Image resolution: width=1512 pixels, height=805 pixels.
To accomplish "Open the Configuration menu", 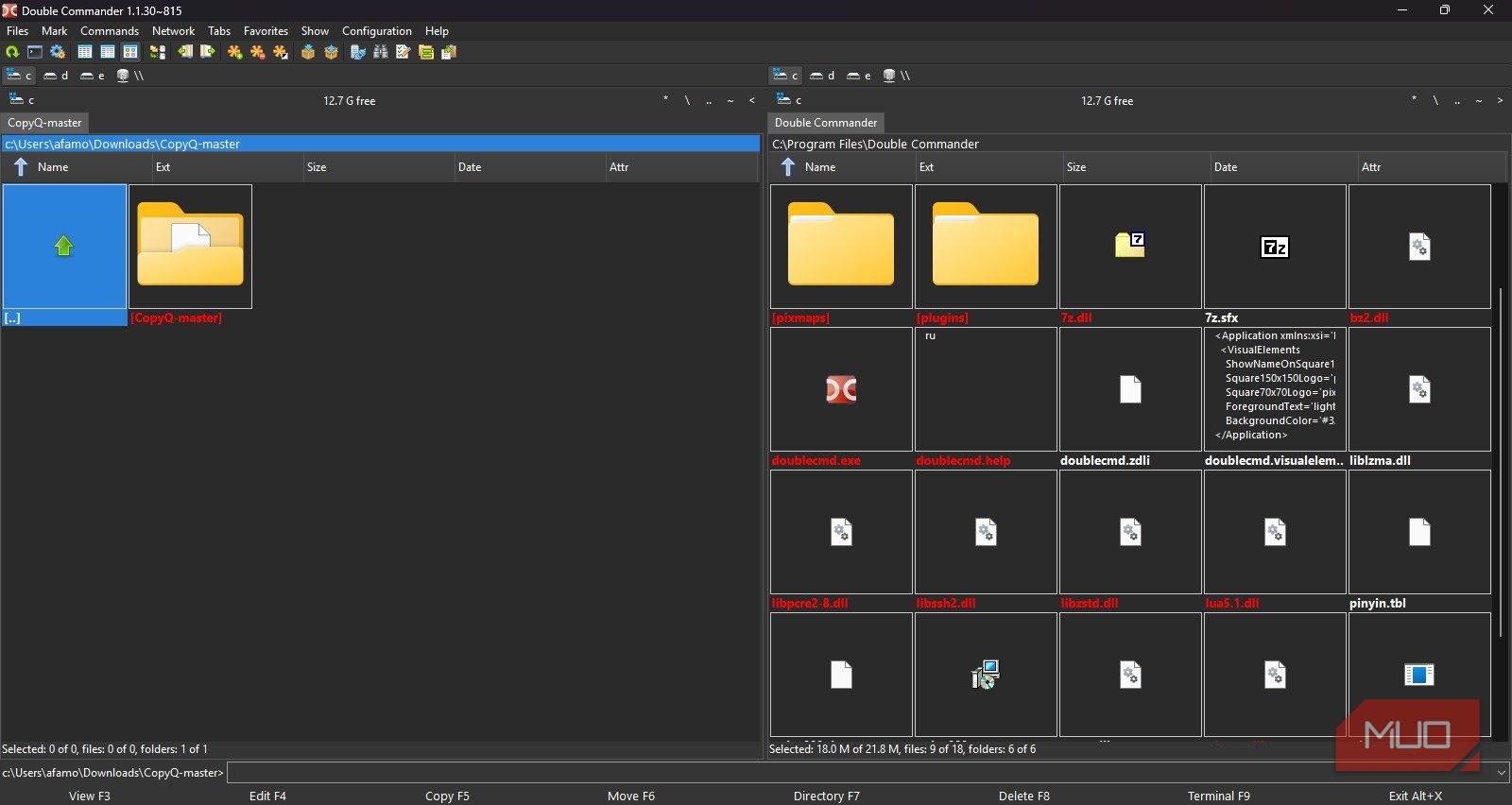I will point(377,31).
